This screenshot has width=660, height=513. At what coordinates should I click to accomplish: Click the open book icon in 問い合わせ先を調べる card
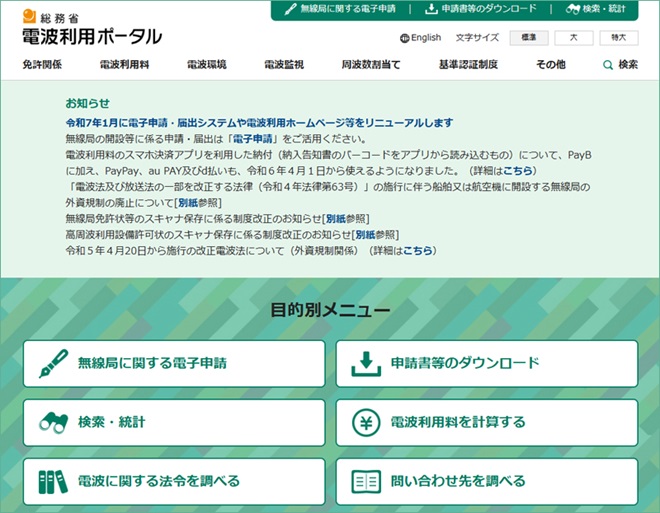click(x=366, y=482)
